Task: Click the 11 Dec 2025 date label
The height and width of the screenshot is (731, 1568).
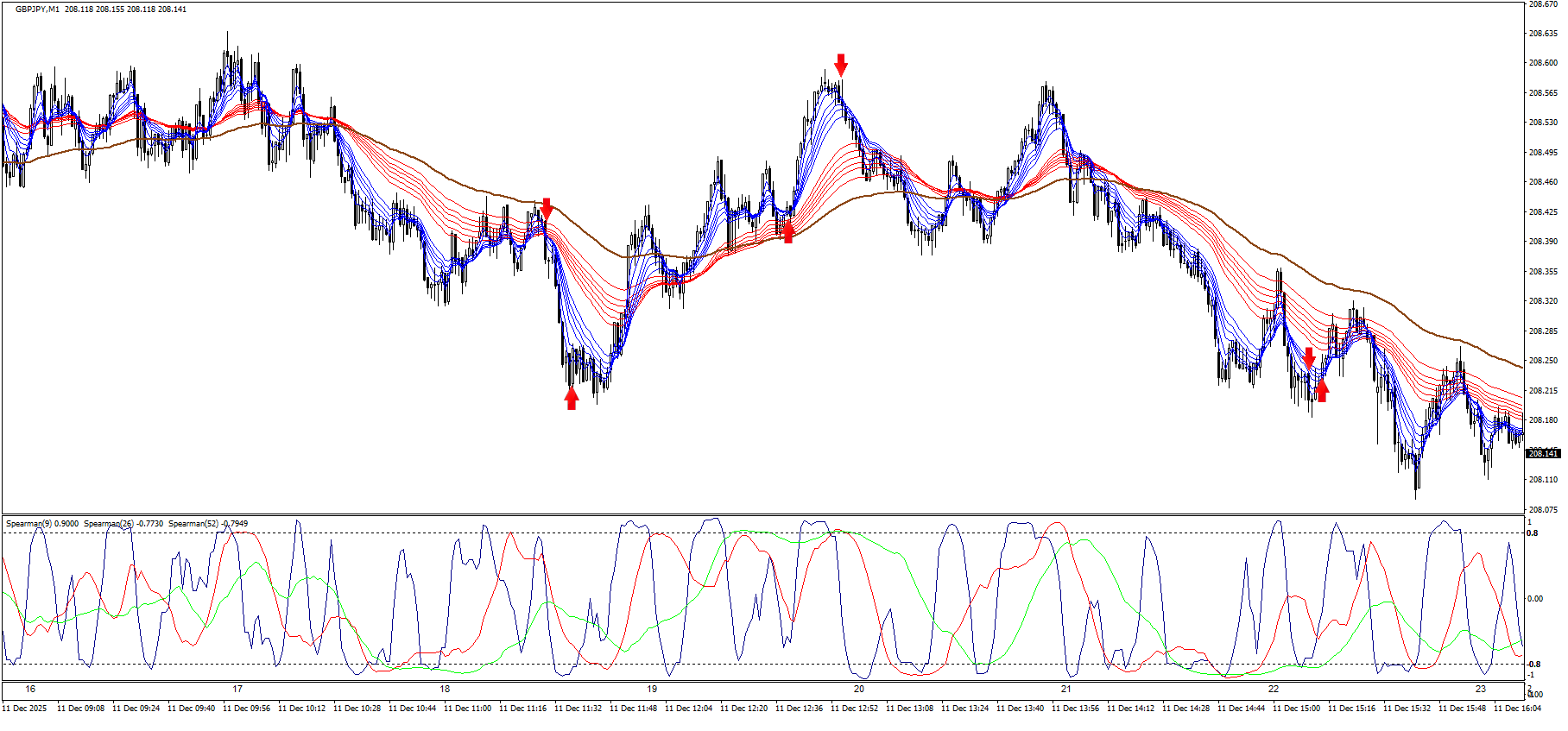Action: [x=24, y=709]
